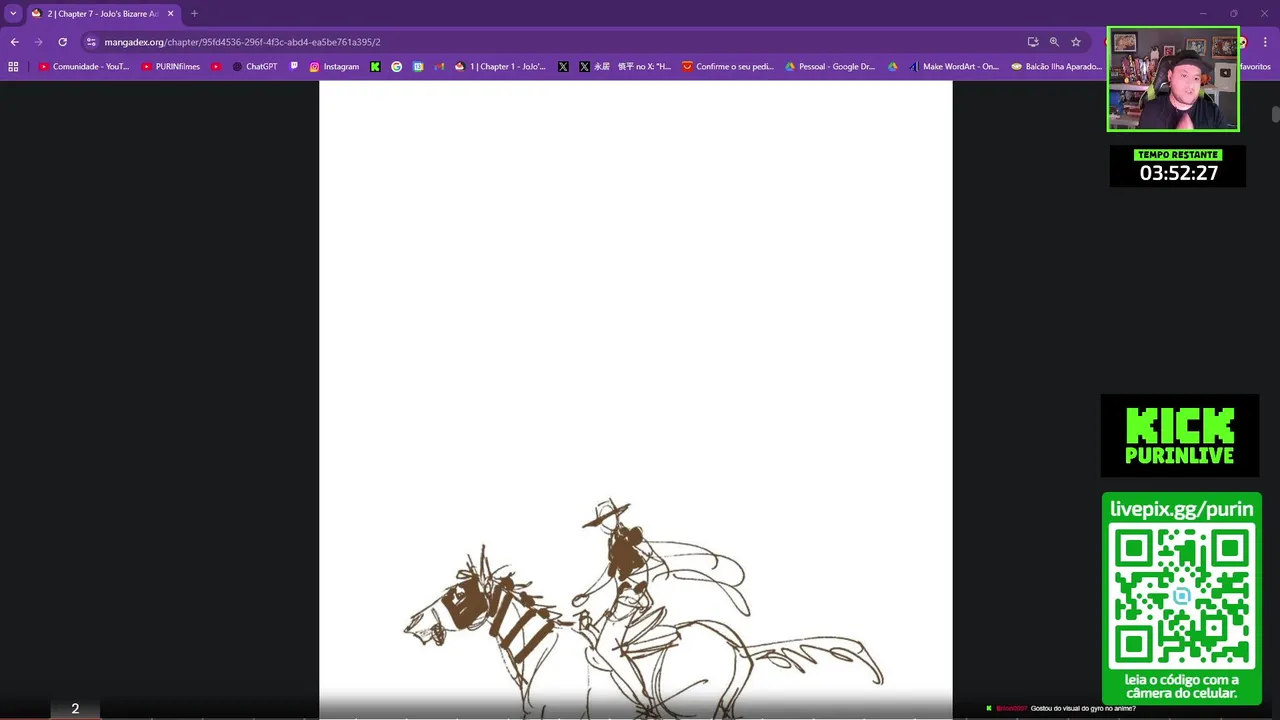Screen dimensions: 1280x720
Task: Open the green Kick icon bookmark
Action: (x=375, y=67)
